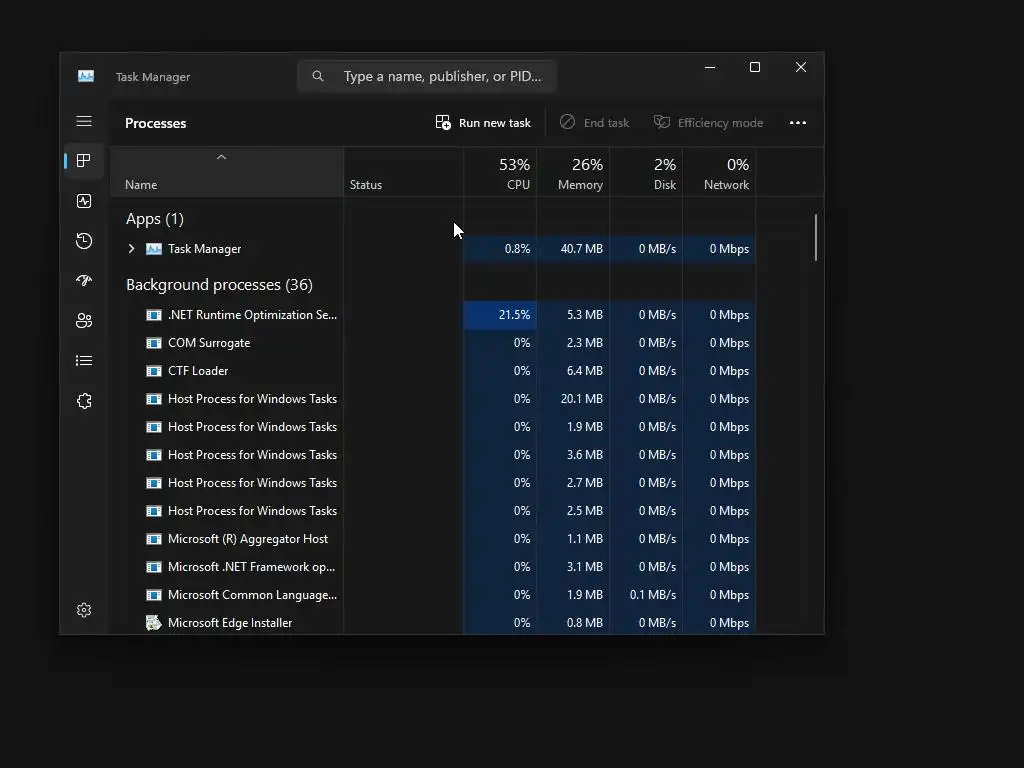Open the Details list sidebar icon
Viewport: 1024px width, 768px height.
point(84,360)
